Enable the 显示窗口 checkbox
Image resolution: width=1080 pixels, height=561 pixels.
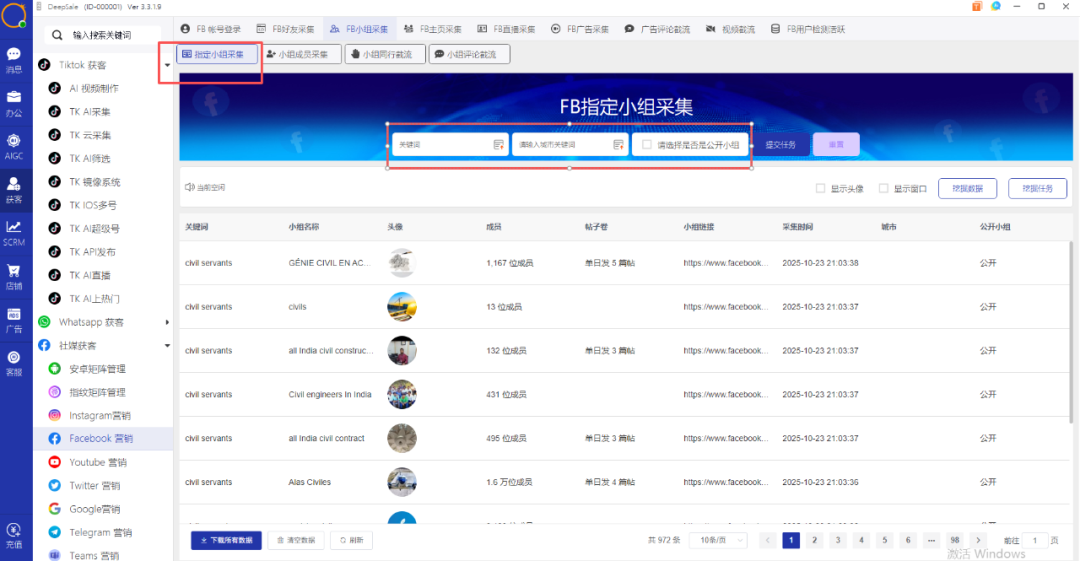[x=883, y=188]
